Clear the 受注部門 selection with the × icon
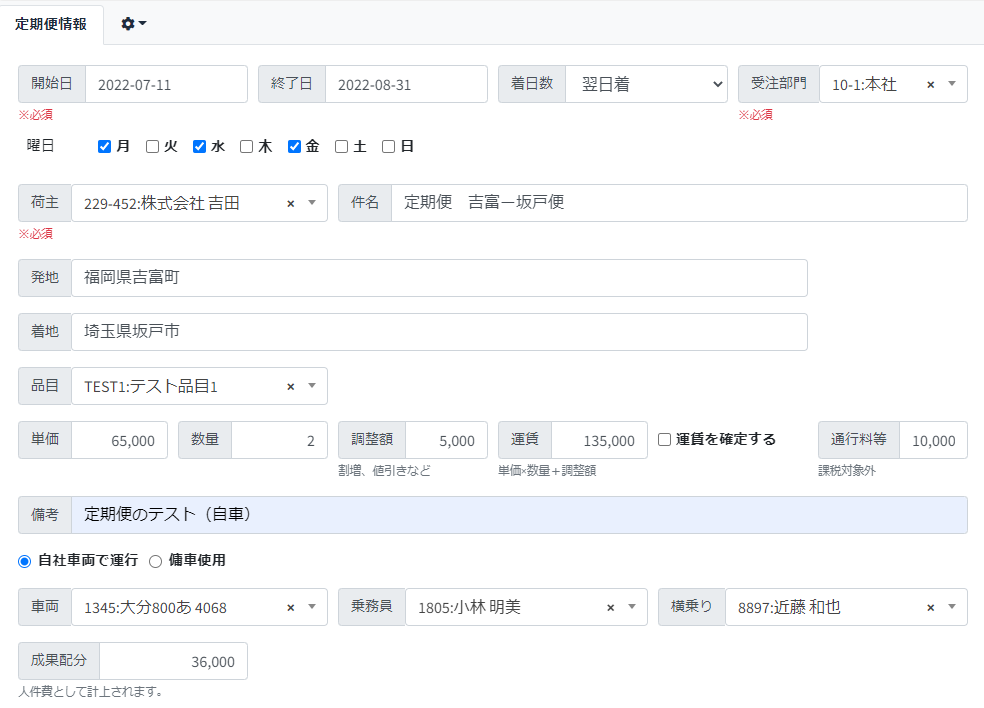This screenshot has height=708, width=984. tap(930, 85)
